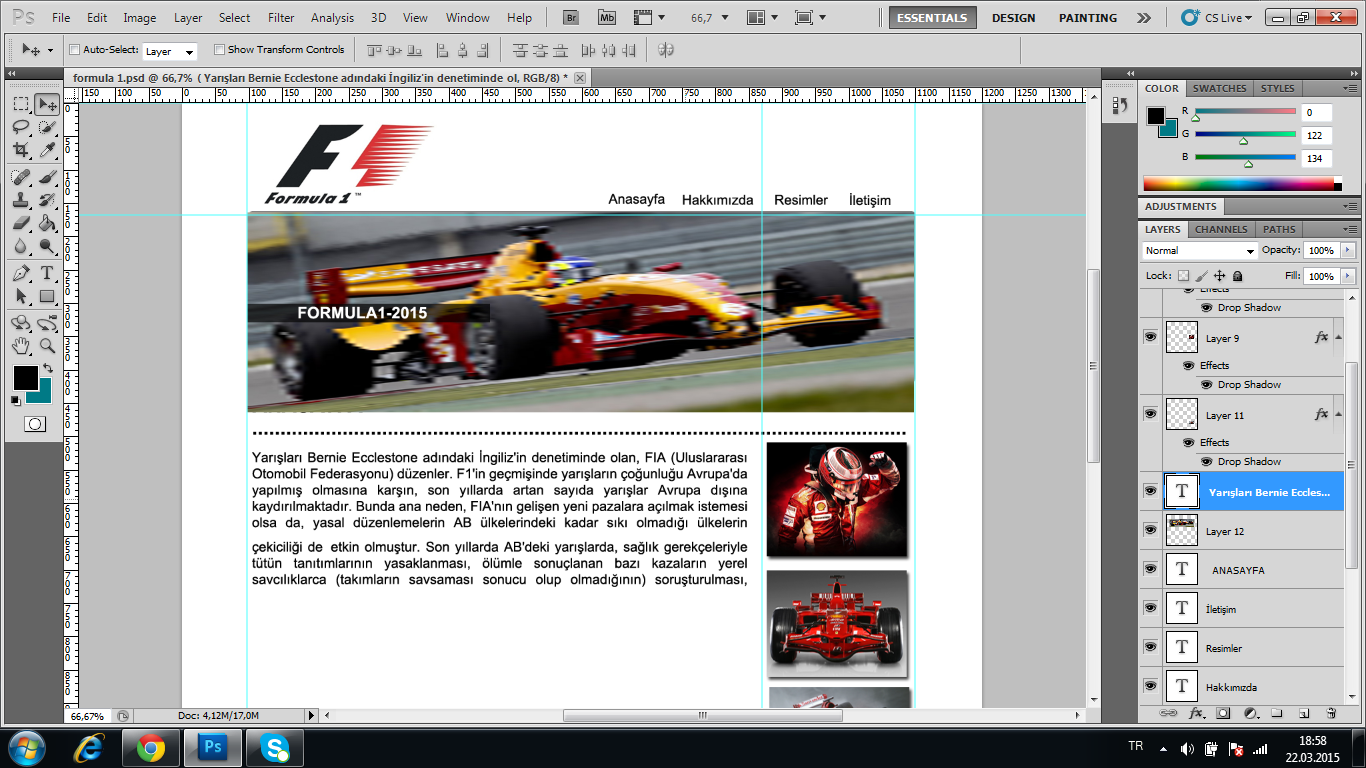Hide the Resimler text layer
Viewport: 1366px width, 768px height.
1150,647
